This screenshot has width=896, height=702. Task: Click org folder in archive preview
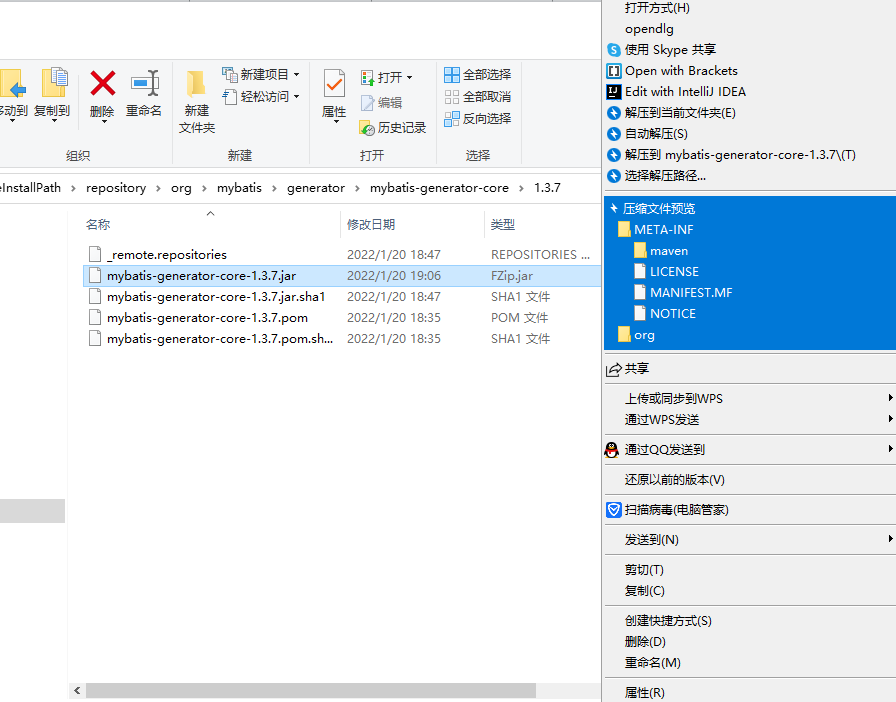[637, 335]
